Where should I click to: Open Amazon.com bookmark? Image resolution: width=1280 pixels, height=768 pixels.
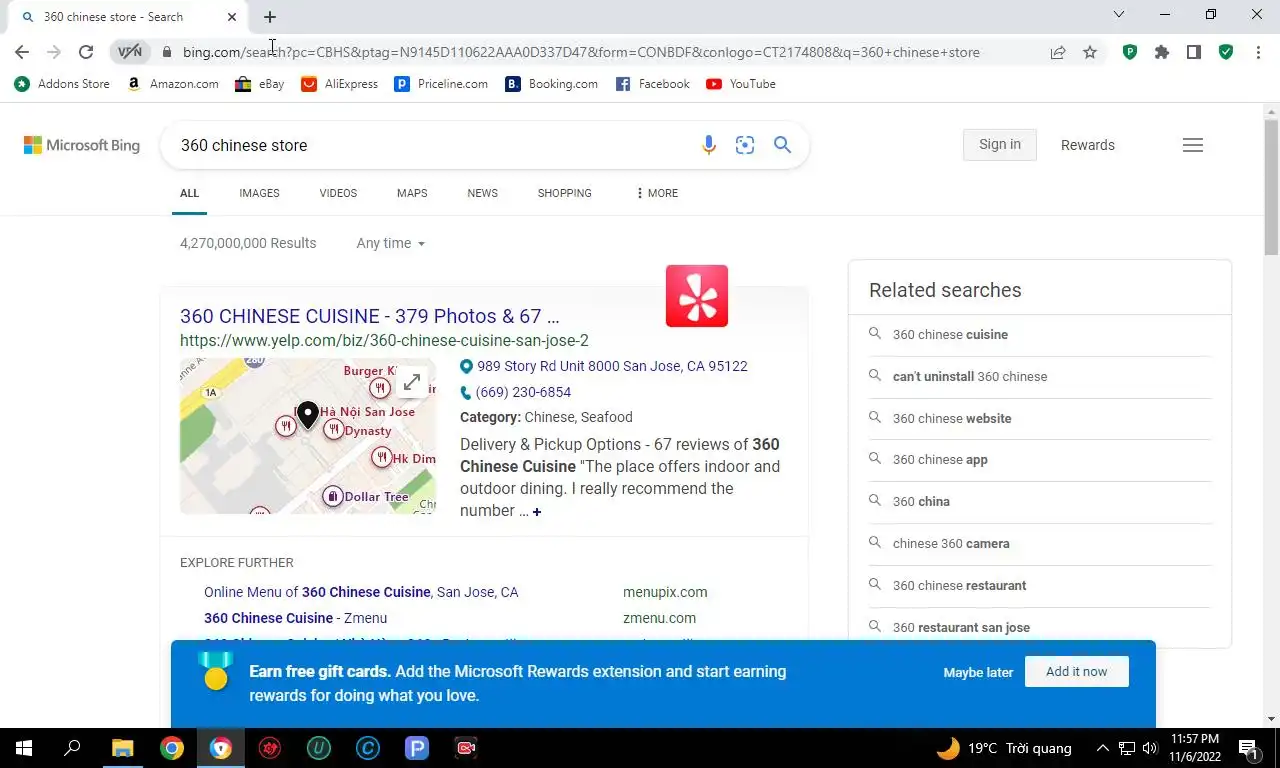click(x=173, y=84)
